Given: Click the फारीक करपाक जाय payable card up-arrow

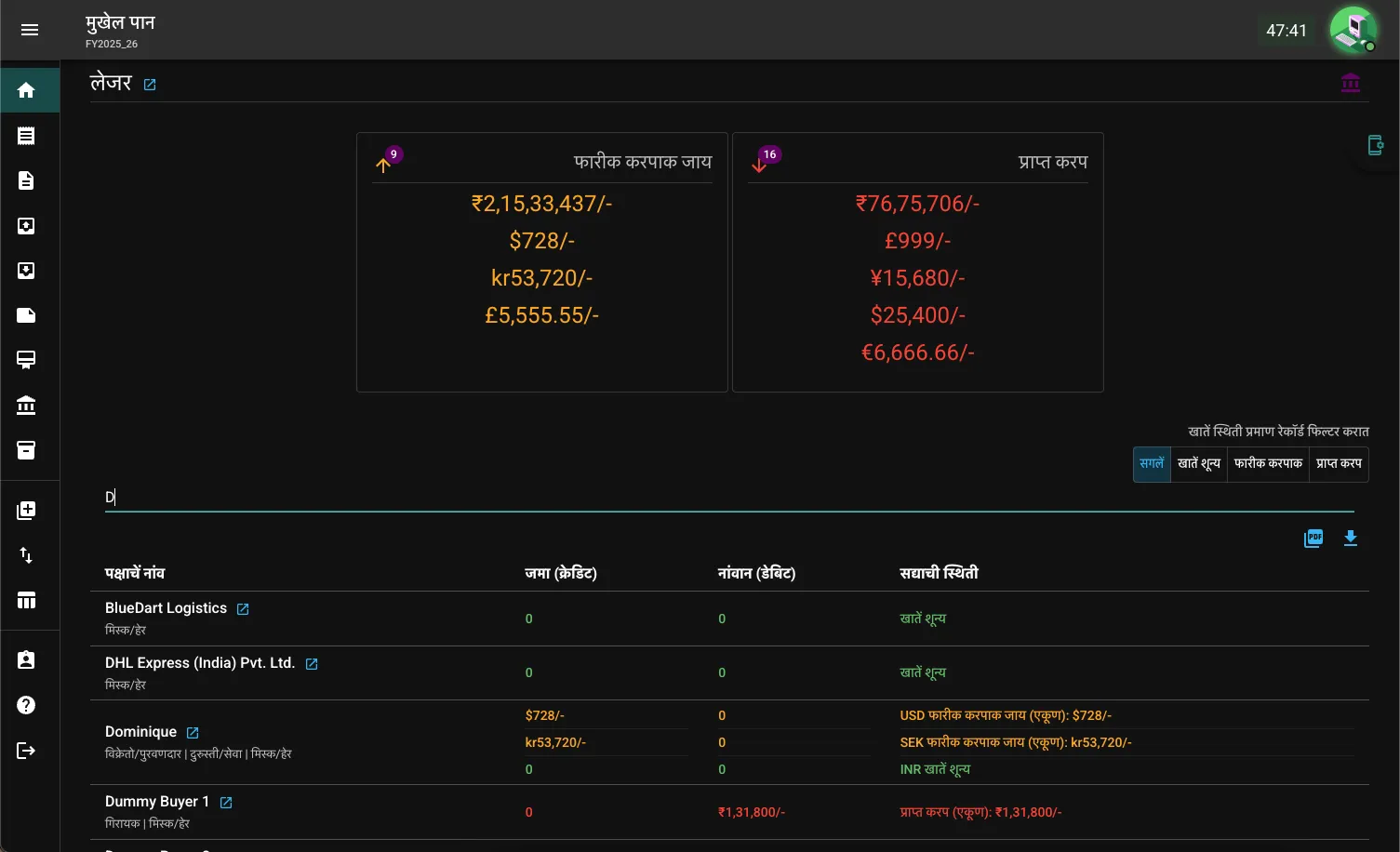Looking at the screenshot, I should coord(383,166).
